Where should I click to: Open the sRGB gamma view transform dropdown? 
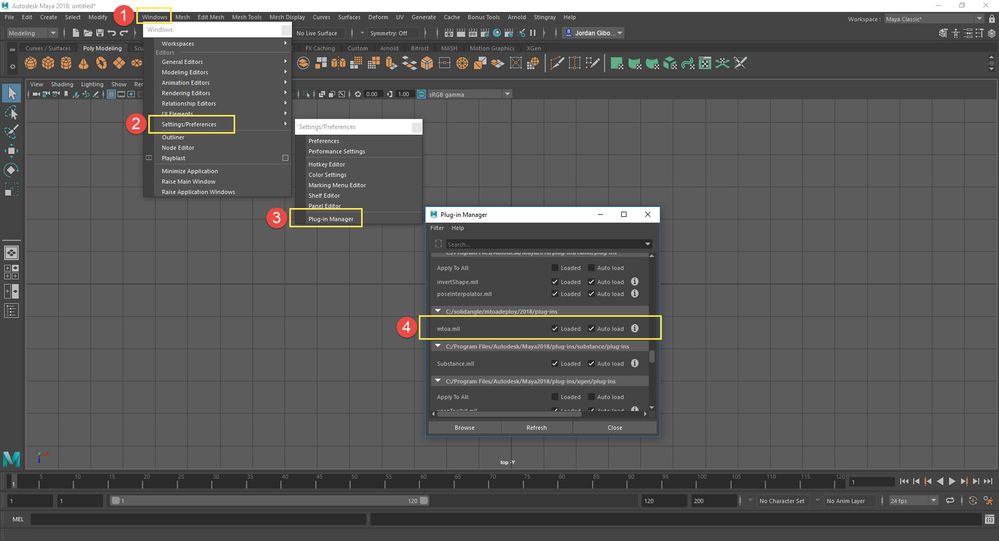pos(470,94)
